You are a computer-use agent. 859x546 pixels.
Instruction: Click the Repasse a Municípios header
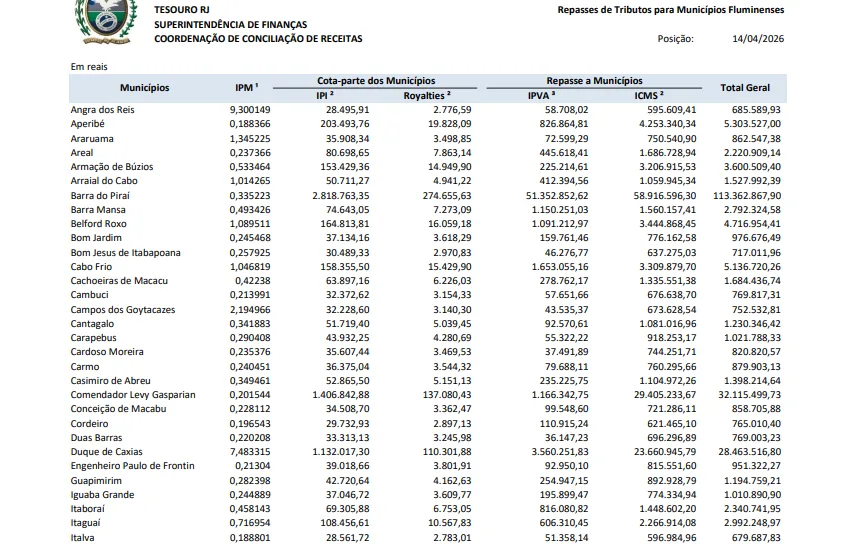click(x=594, y=80)
